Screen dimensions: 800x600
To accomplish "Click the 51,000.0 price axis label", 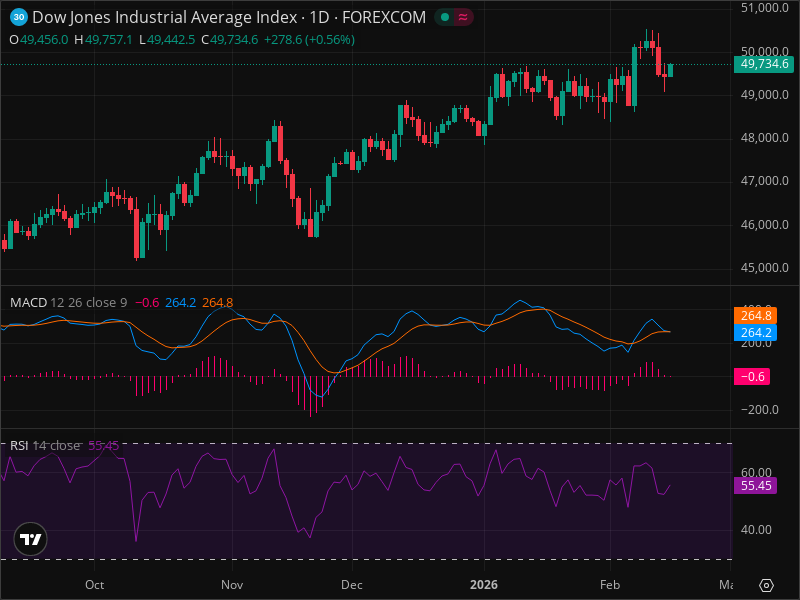I will point(764,8).
